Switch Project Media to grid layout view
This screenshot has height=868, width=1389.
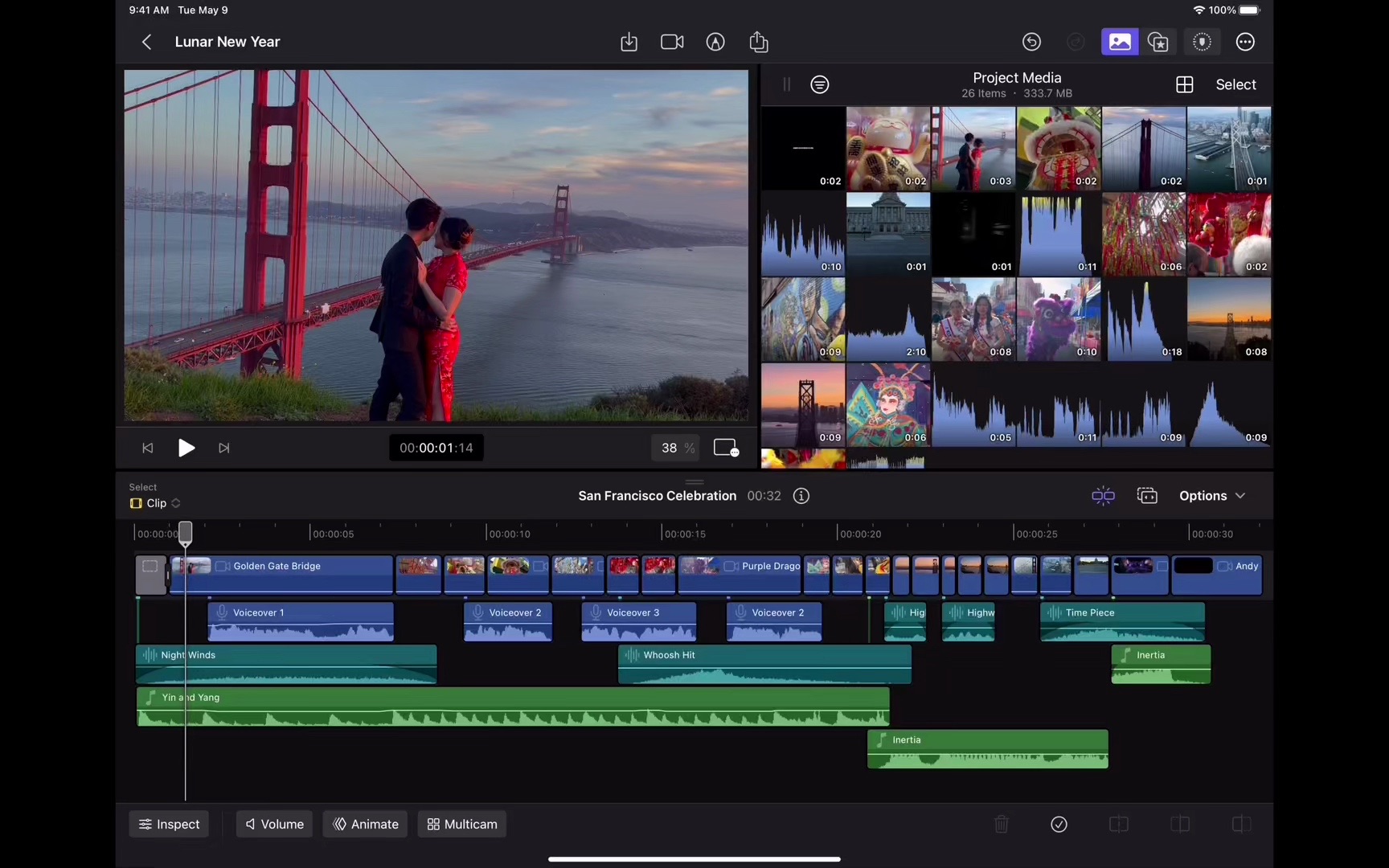tap(1184, 84)
